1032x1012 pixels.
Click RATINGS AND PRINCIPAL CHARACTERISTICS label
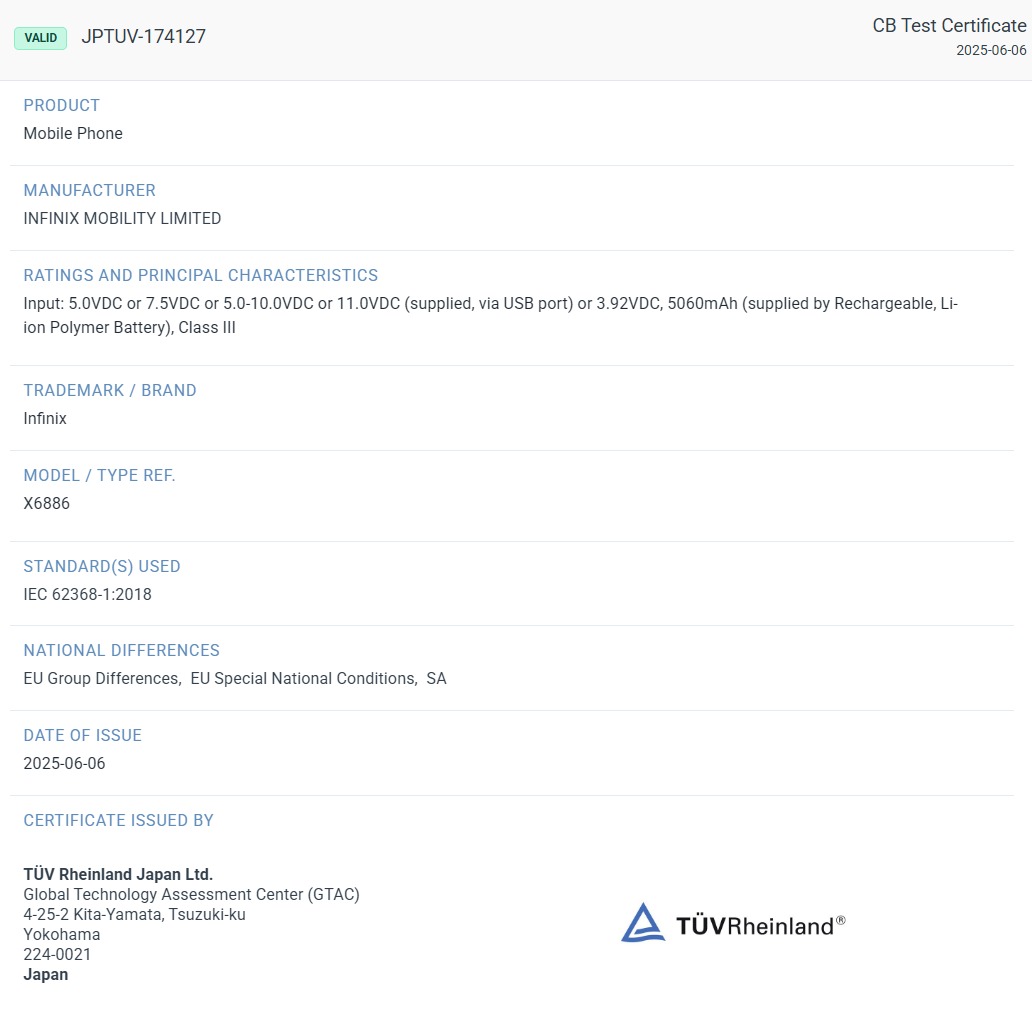pyautogui.click(x=201, y=275)
